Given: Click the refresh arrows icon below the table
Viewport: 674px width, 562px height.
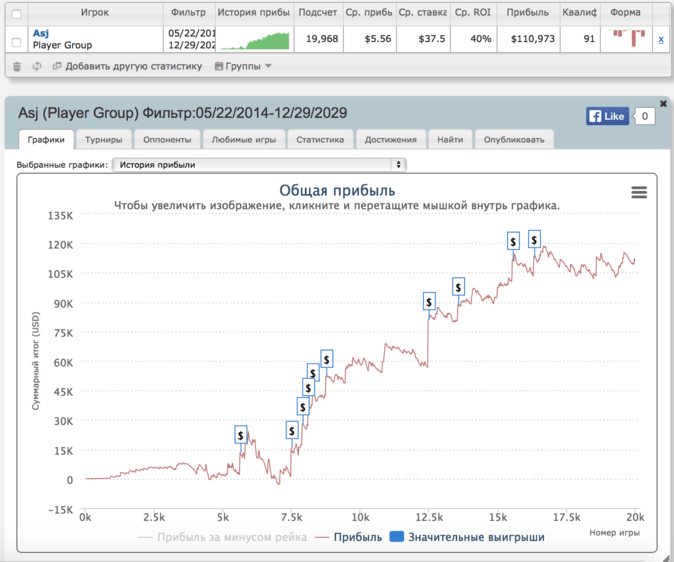Looking at the screenshot, I should 37,66.
